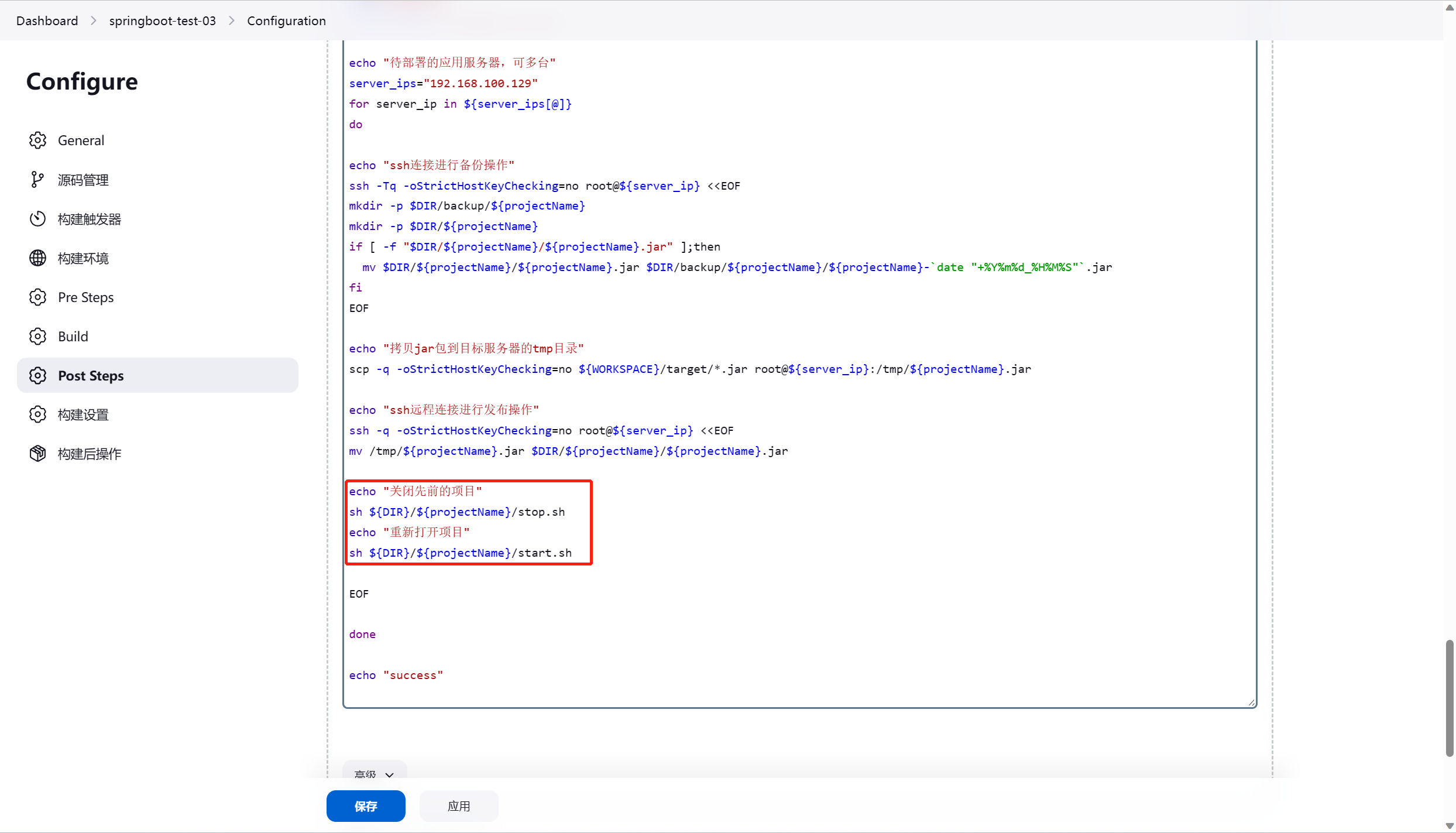Click the shell script text area resize handle
The image size is (1456, 833).
coord(1251,702)
